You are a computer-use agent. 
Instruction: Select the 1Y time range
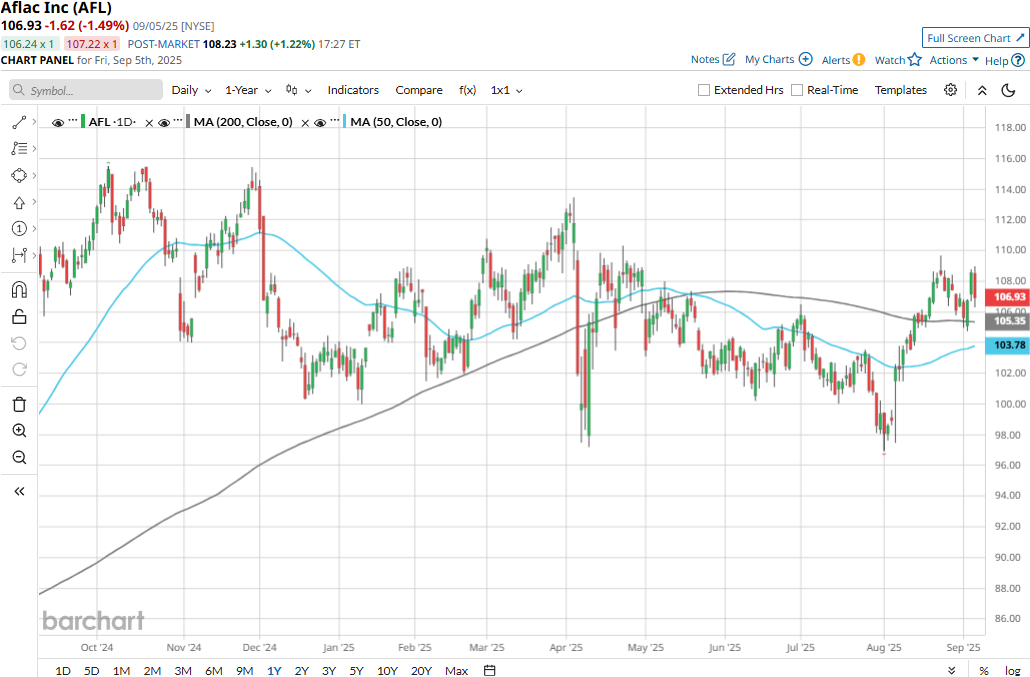point(274,670)
